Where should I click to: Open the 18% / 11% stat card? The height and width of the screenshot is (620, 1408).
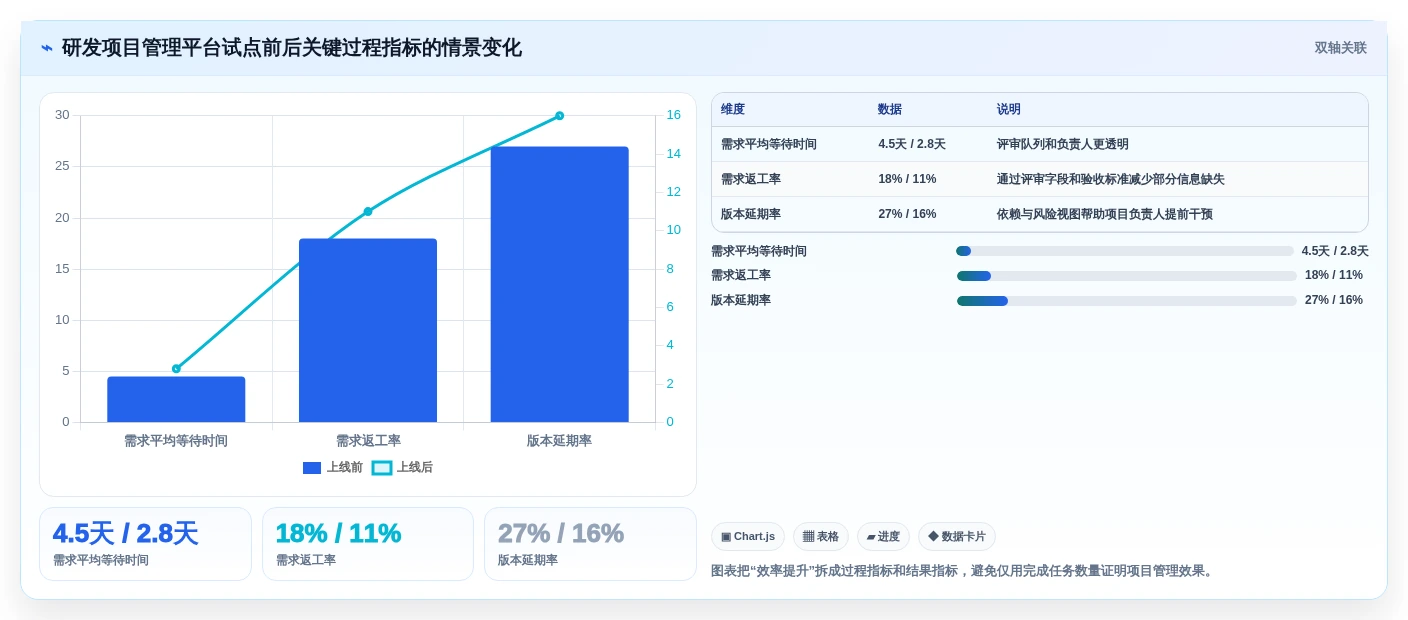point(368,544)
